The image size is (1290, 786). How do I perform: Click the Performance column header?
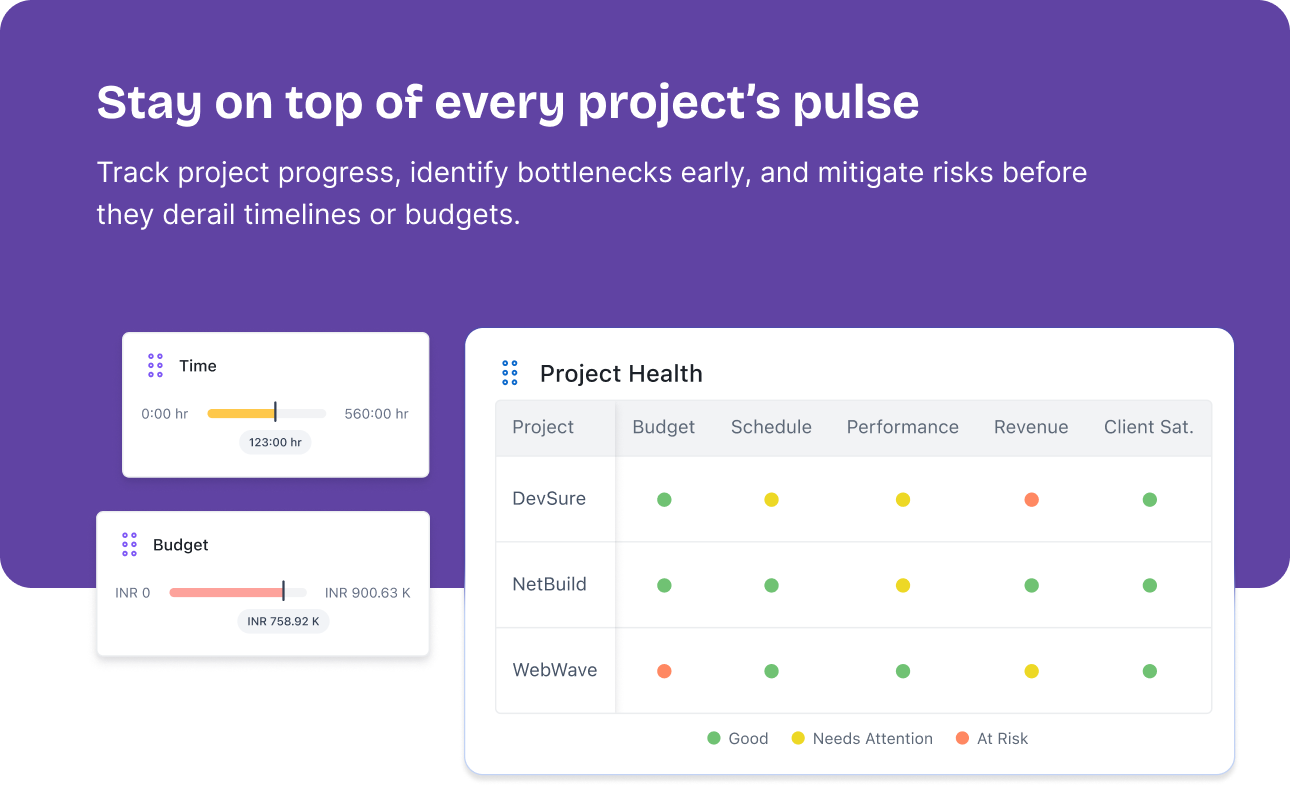(x=903, y=427)
